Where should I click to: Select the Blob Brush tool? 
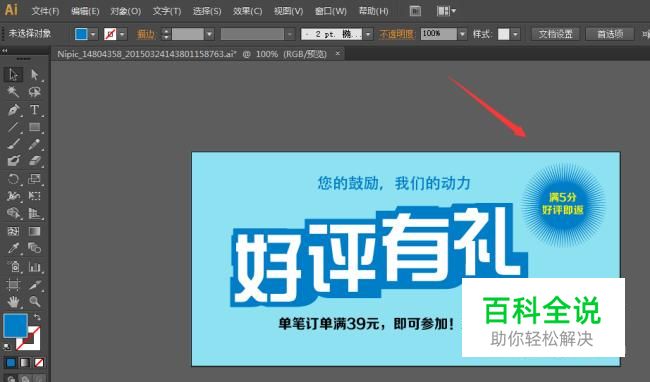point(13,161)
